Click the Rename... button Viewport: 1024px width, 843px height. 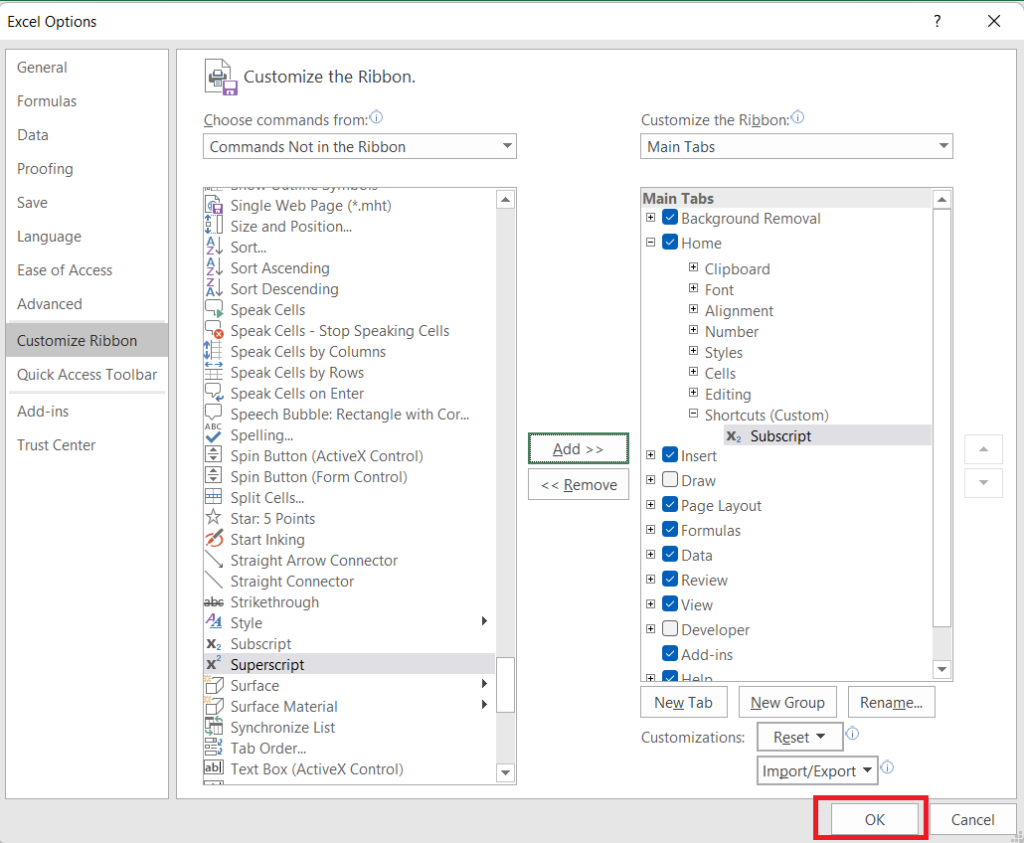click(x=891, y=703)
